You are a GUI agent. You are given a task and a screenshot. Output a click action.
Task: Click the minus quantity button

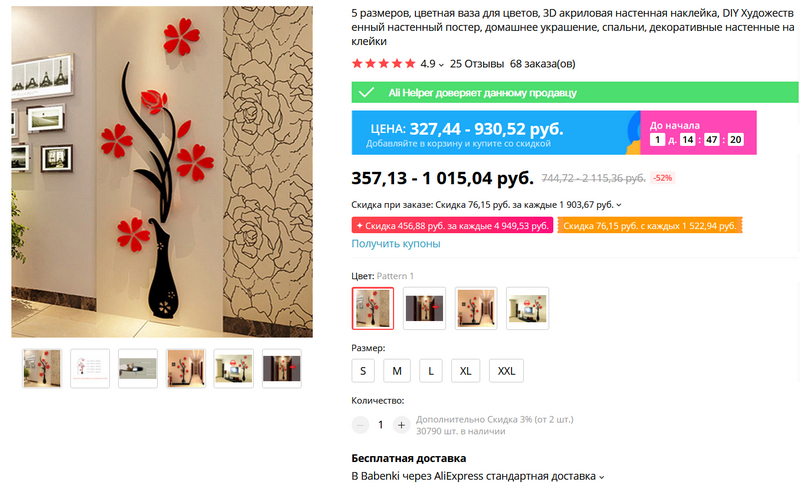[x=360, y=425]
